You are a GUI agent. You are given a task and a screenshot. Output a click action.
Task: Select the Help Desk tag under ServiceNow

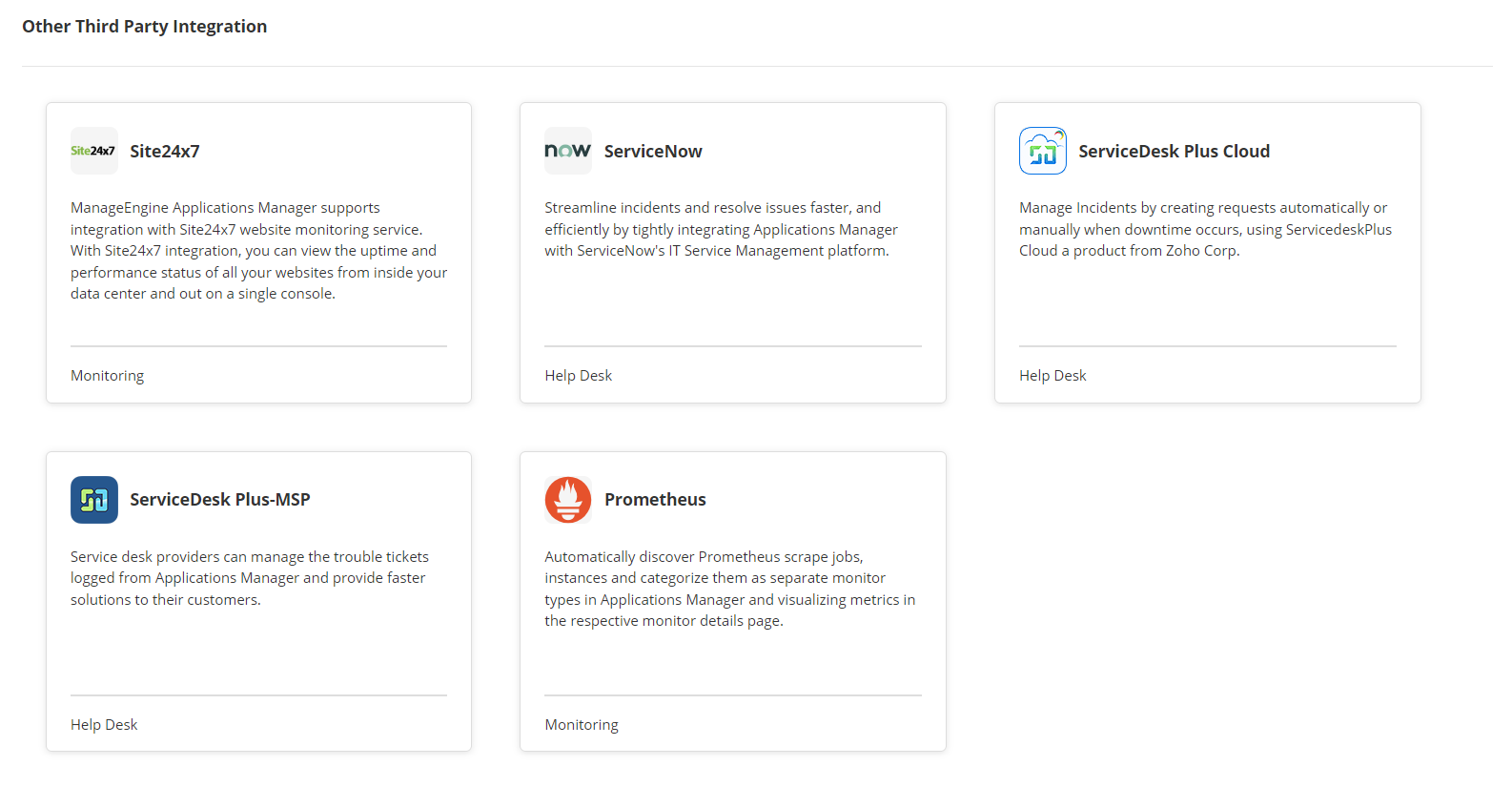click(579, 375)
